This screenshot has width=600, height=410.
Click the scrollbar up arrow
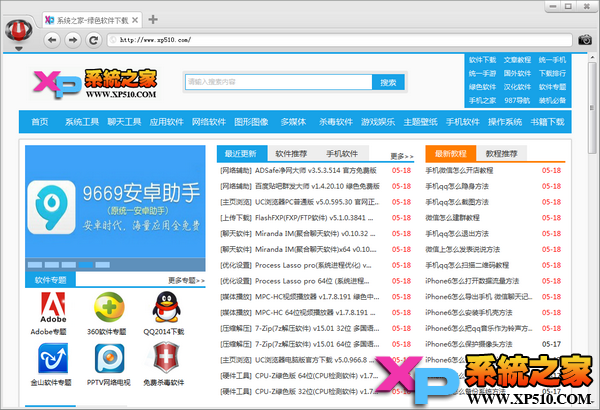point(592,57)
